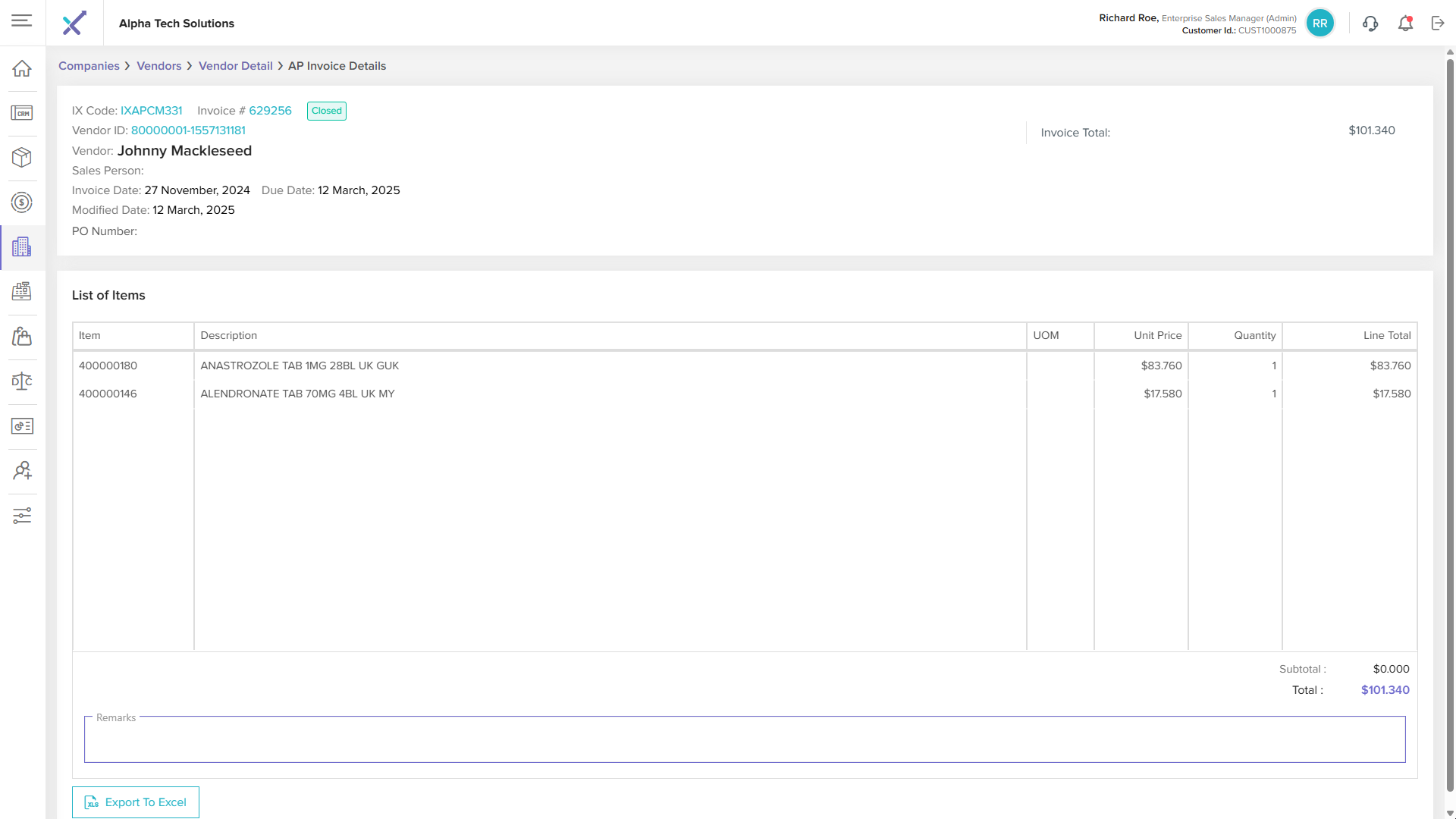The width and height of the screenshot is (1456, 819).
Task: Click inside the Remarks field
Action: click(x=744, y=740)
